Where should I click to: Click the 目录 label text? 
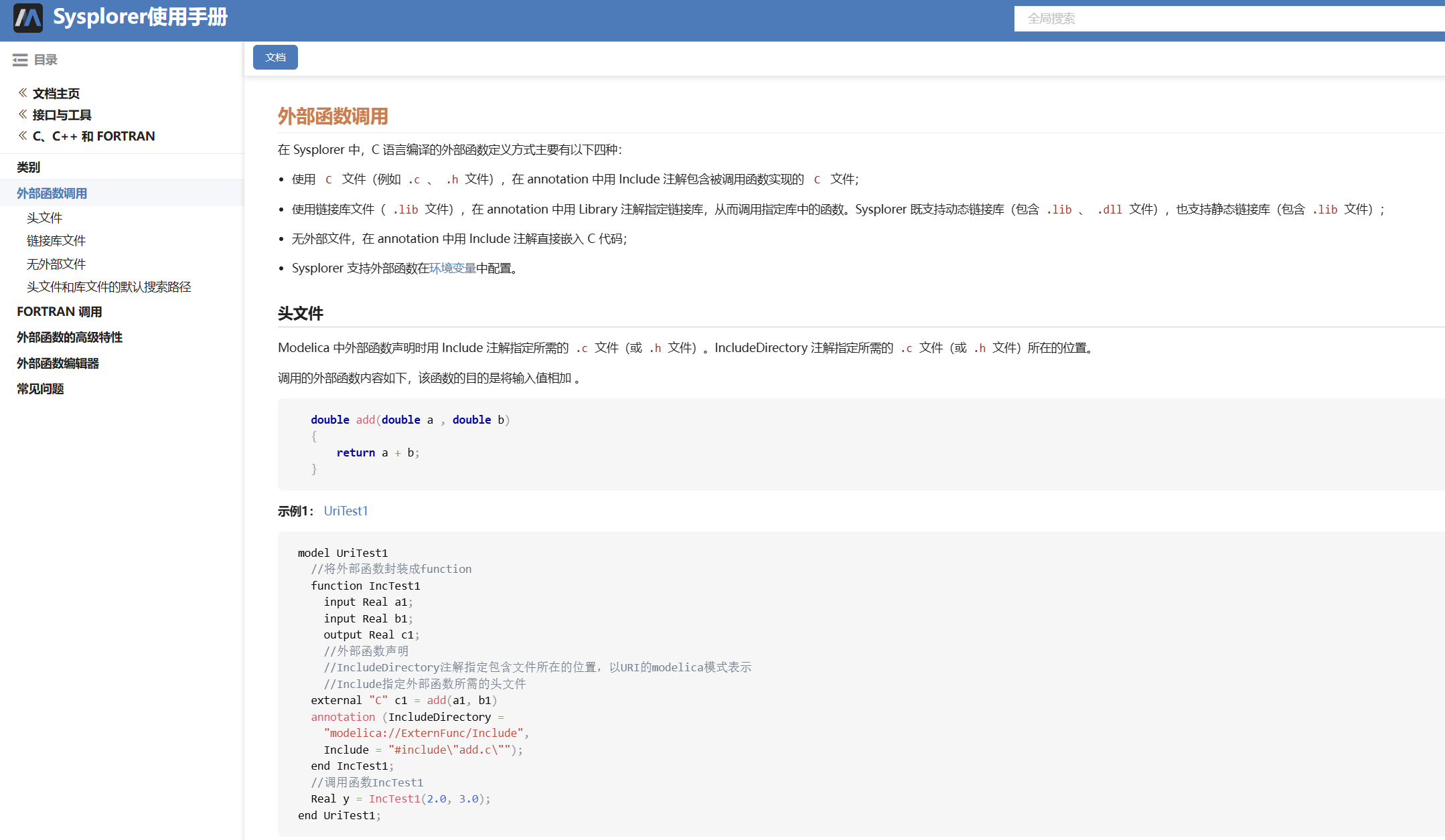pos(46,60)
